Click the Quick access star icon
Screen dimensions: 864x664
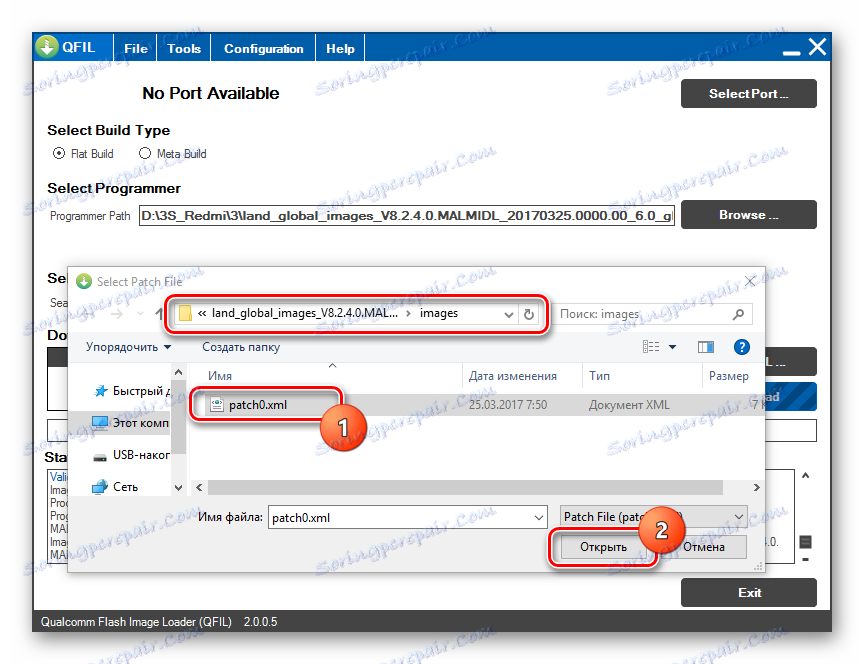[101, 391]
